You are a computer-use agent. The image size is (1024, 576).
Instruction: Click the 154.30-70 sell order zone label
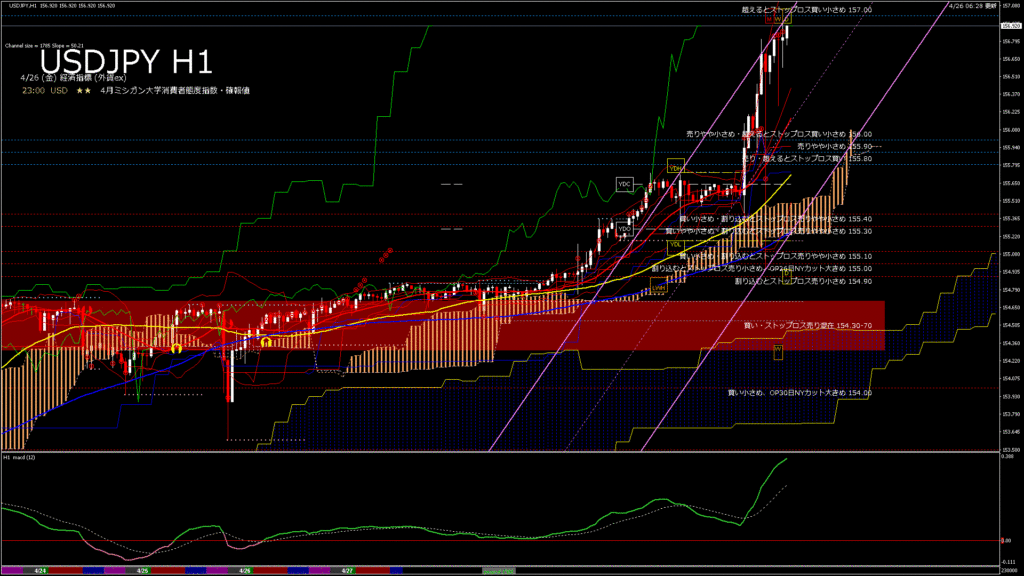pos(807,325)
